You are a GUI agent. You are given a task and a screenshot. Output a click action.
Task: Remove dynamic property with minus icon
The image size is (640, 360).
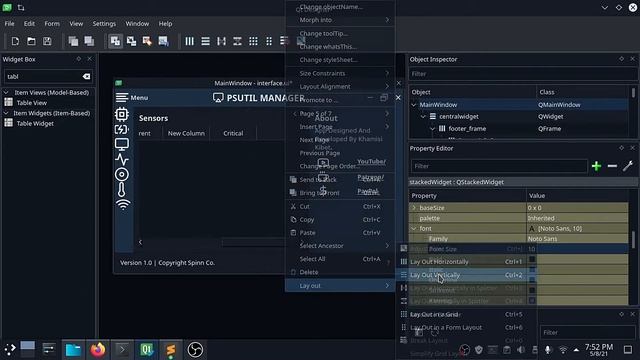(612, 166)
